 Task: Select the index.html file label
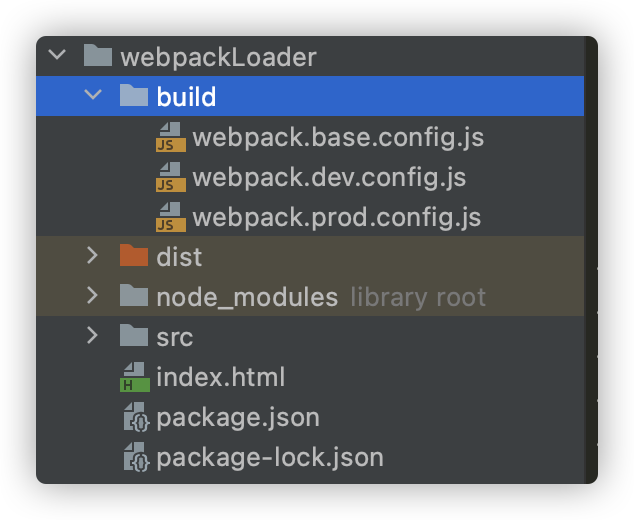221,377
